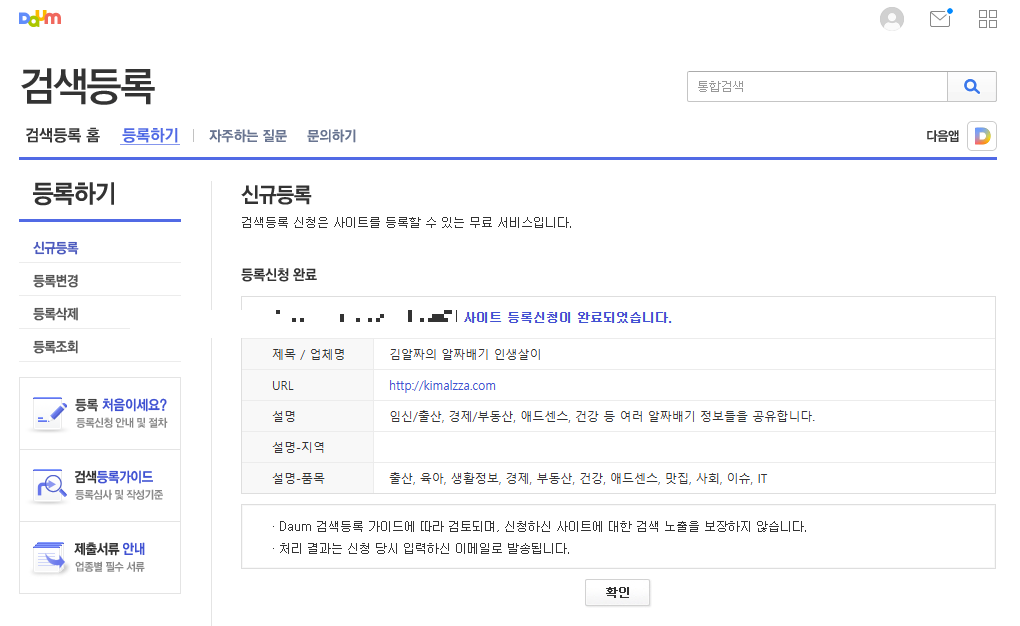Click the search magnifier icon
The image size is (1020, 626).
pos(971,86)
